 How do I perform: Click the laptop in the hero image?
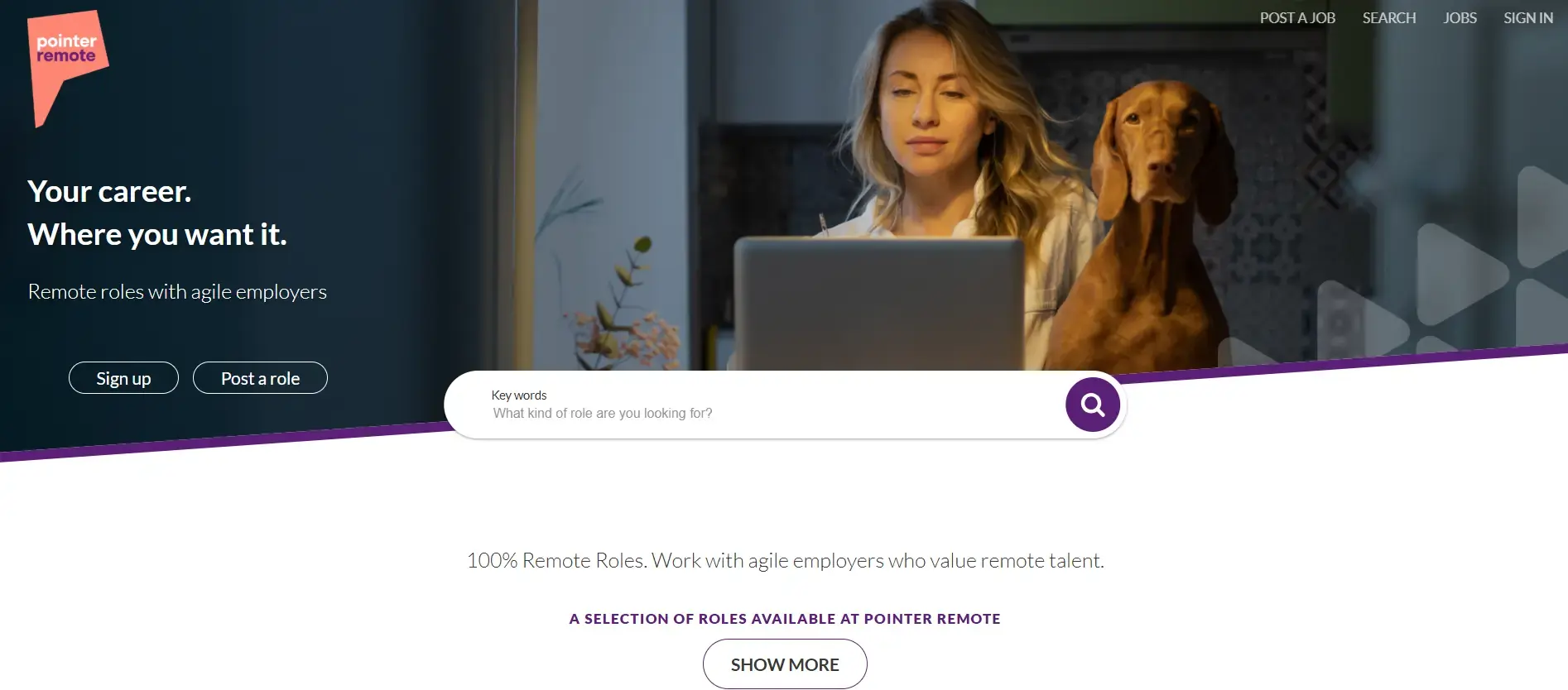tap(878, 303)
